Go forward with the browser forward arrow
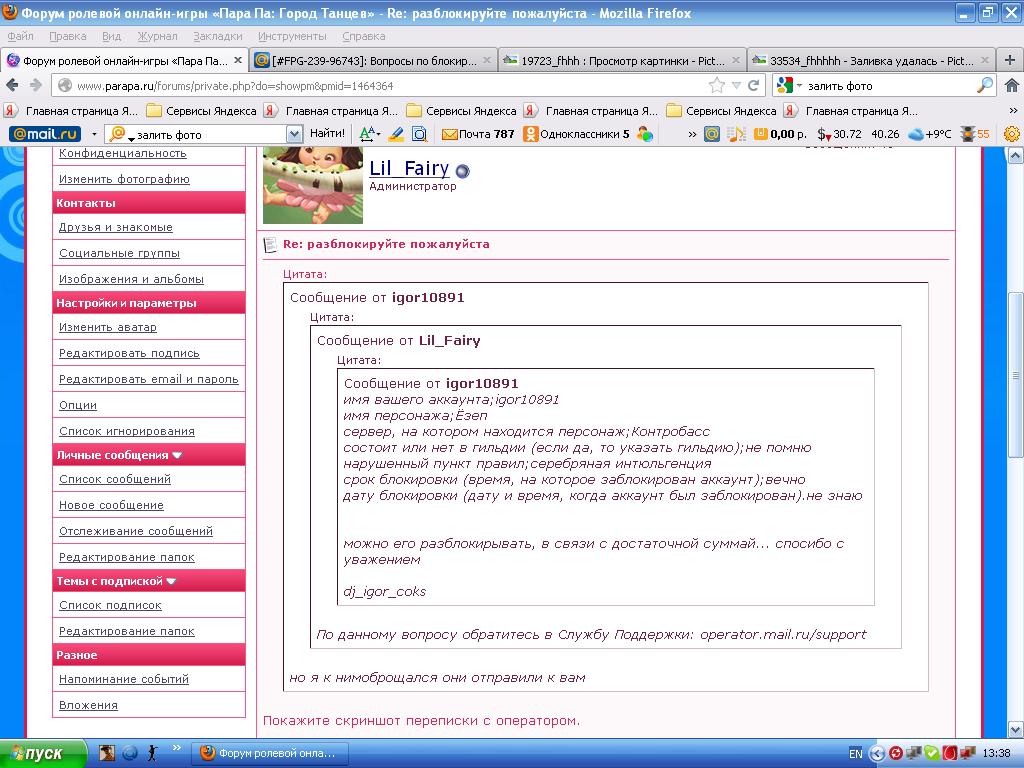Image resolution: width=1024 pixels, height=768 pixels. 35,86
